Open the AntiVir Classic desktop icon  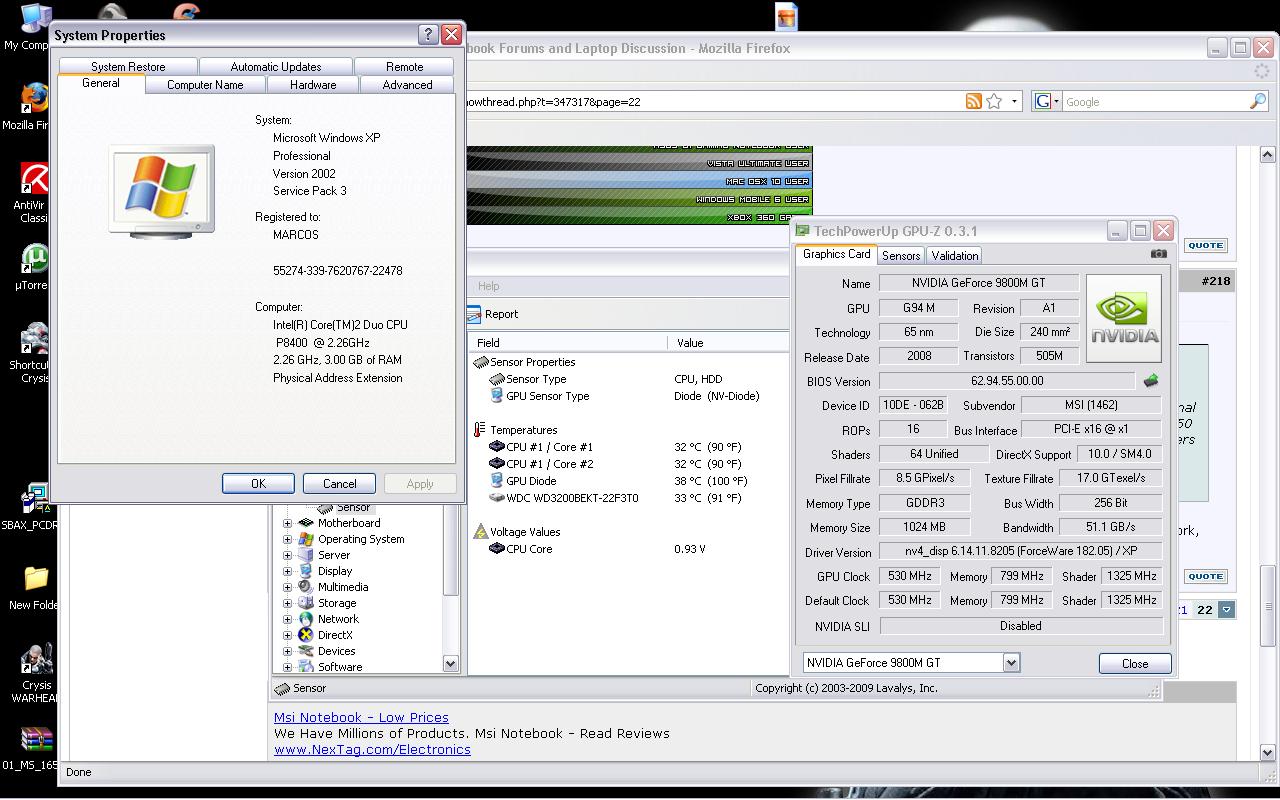[34, 180]
